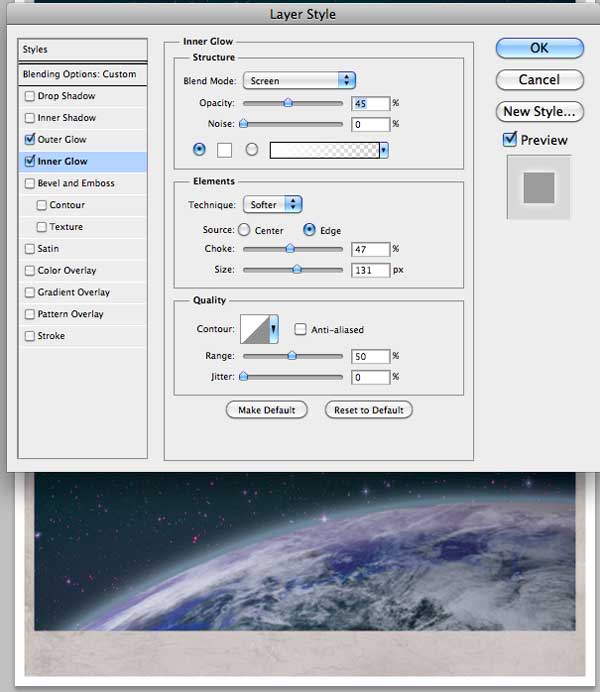Image resolution: width=600 pixels, height=692 pixels.
Task: Open the Blend Mode dropdown showing Screen
Action: 299,80
